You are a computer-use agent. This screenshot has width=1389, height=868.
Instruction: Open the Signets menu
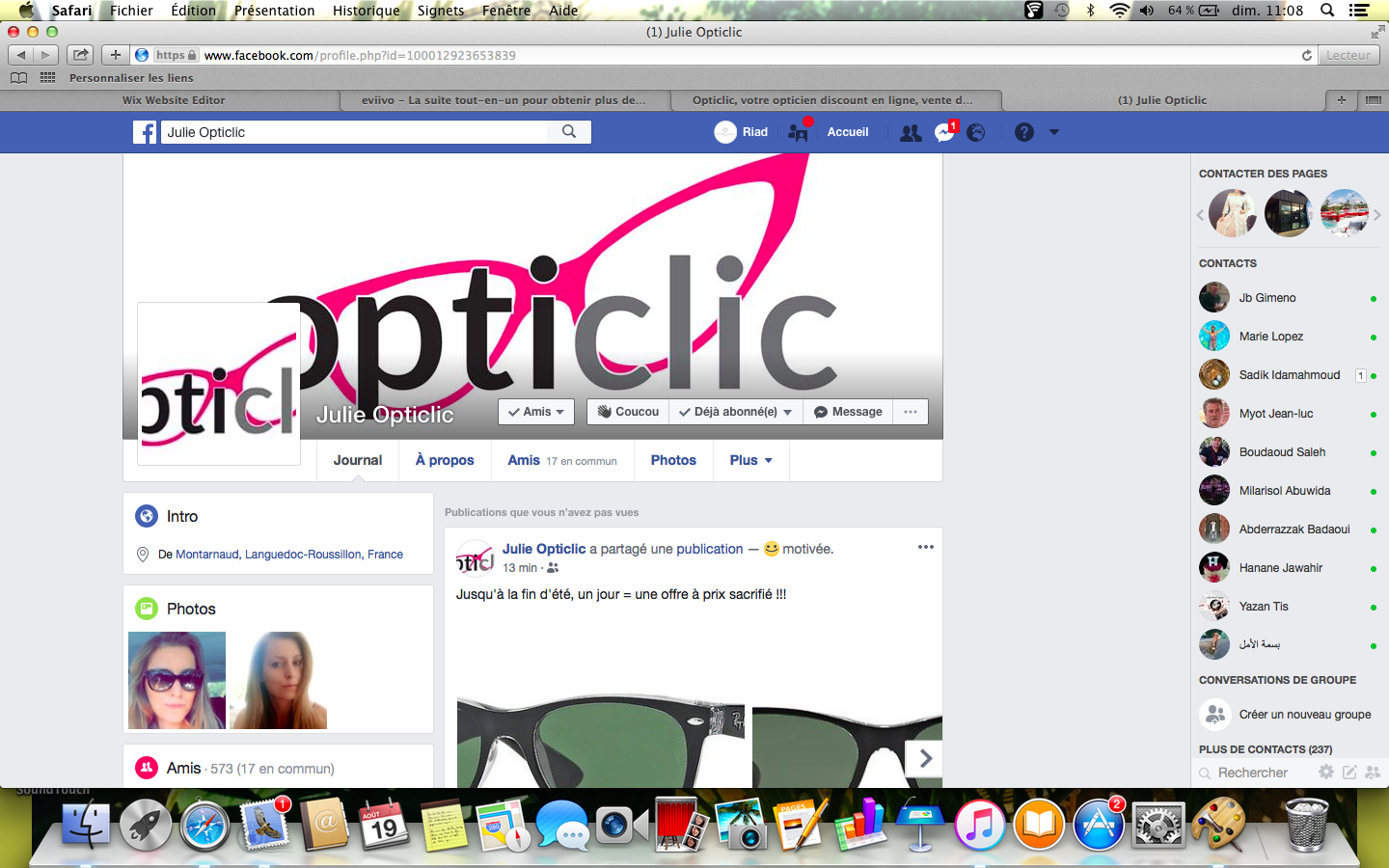(x=441, y=11)
